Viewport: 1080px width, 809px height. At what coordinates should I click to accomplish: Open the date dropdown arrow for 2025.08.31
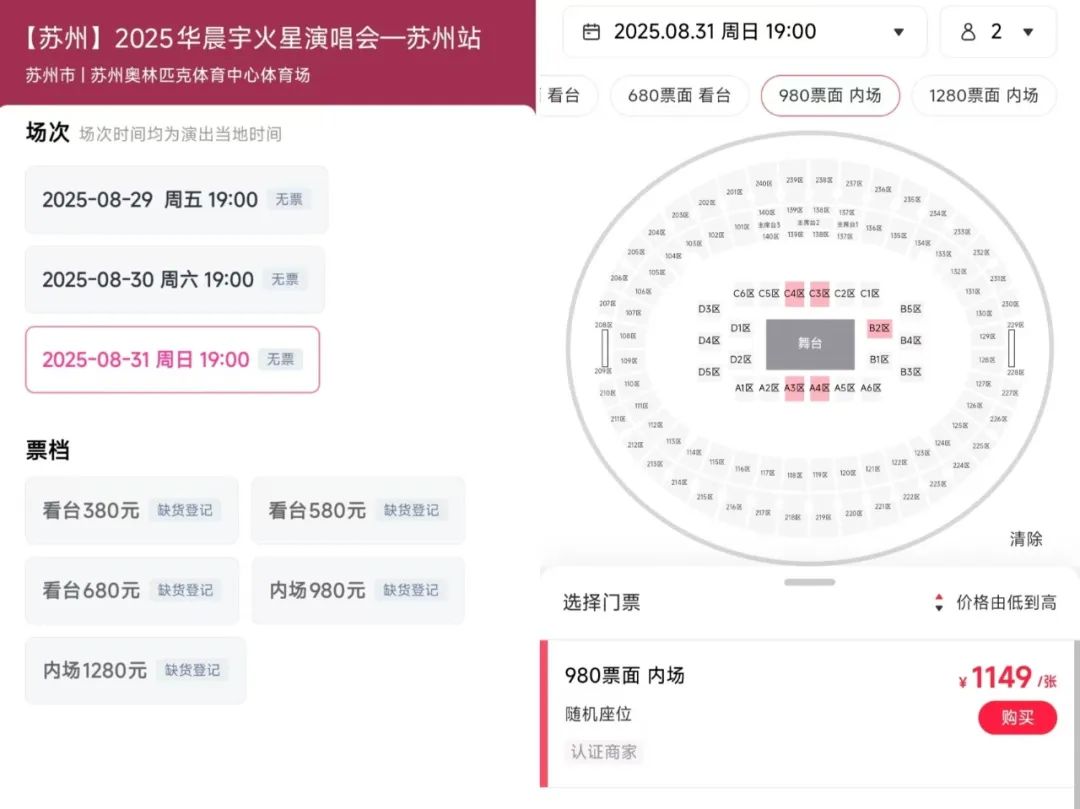[x=898, y=32]
